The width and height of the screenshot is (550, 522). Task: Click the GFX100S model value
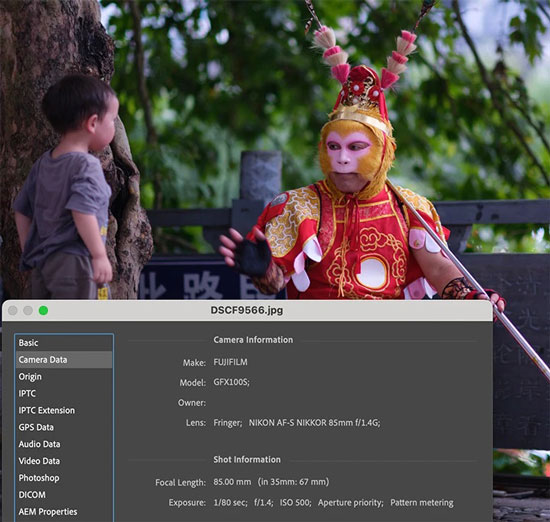[x=232, y=382]
